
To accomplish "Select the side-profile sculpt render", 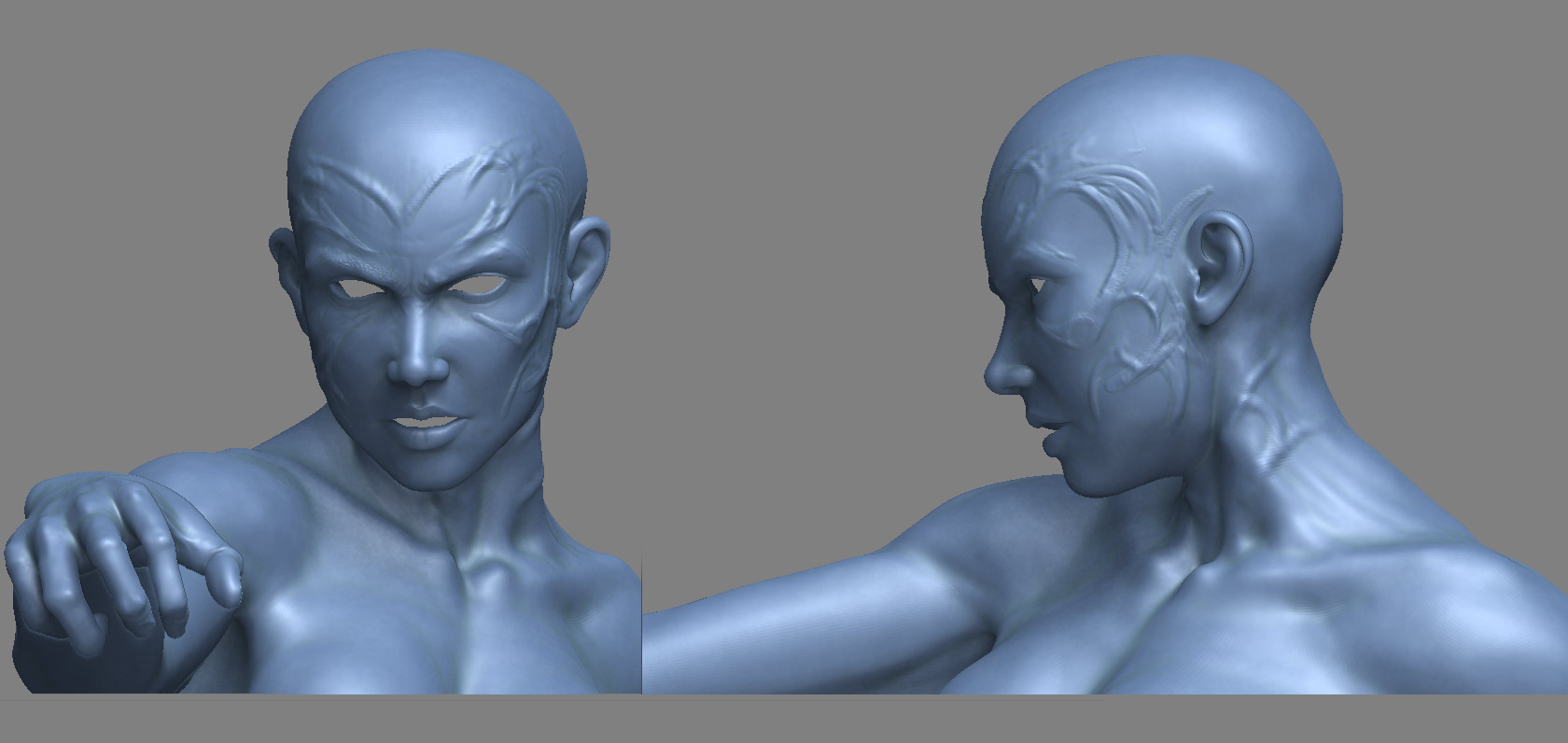I will [1105, 375].
